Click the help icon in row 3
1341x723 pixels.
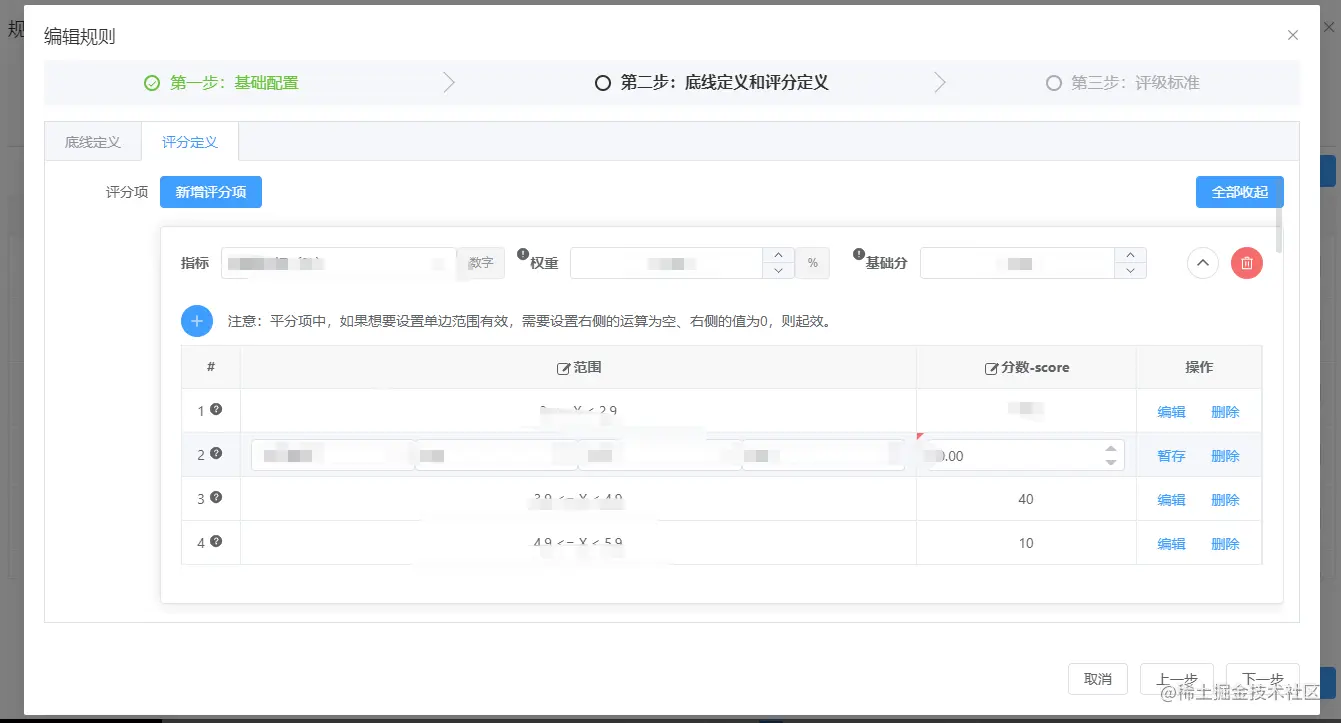(216, 497)
